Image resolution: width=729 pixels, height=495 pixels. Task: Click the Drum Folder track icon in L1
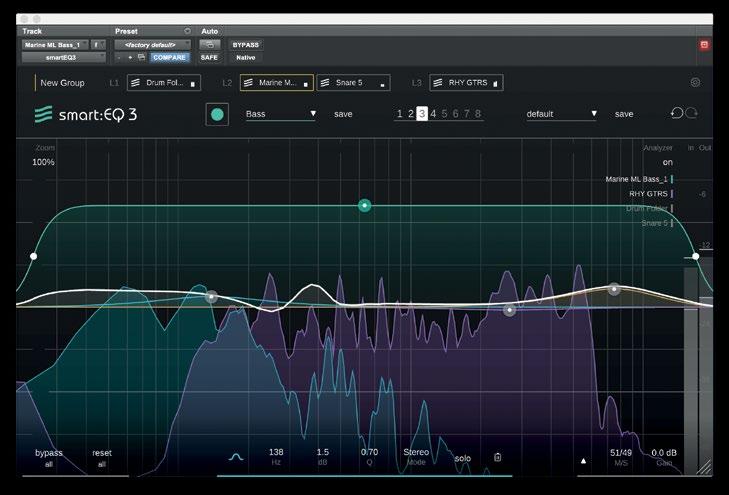pyautogui.click(x=135, y=83)
